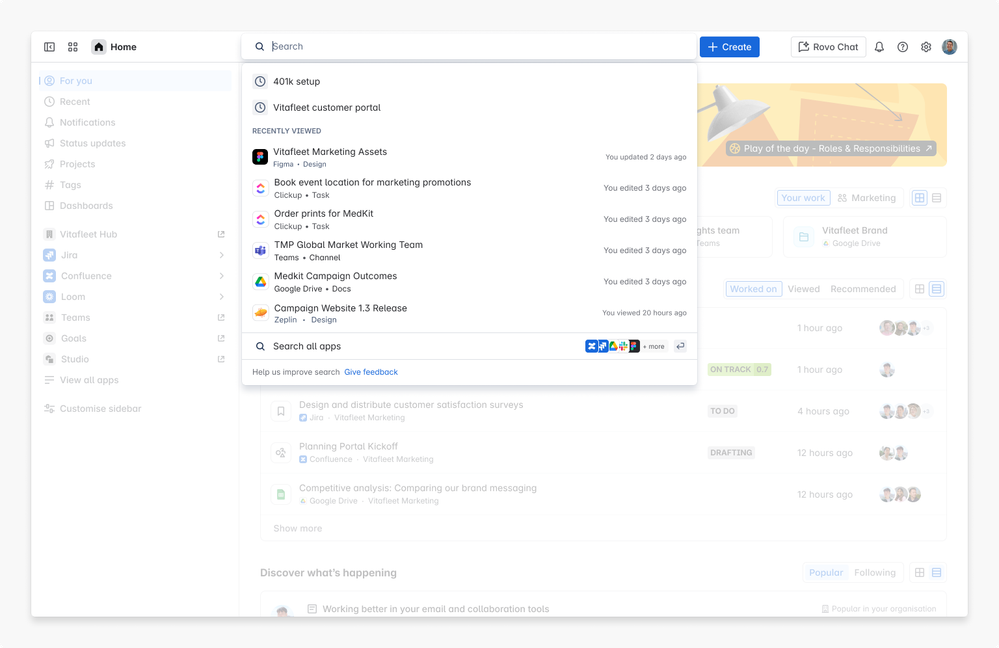Click the clock icon beside 401k setup
This screenshot has height=648, width=999.
coord(260,82)
